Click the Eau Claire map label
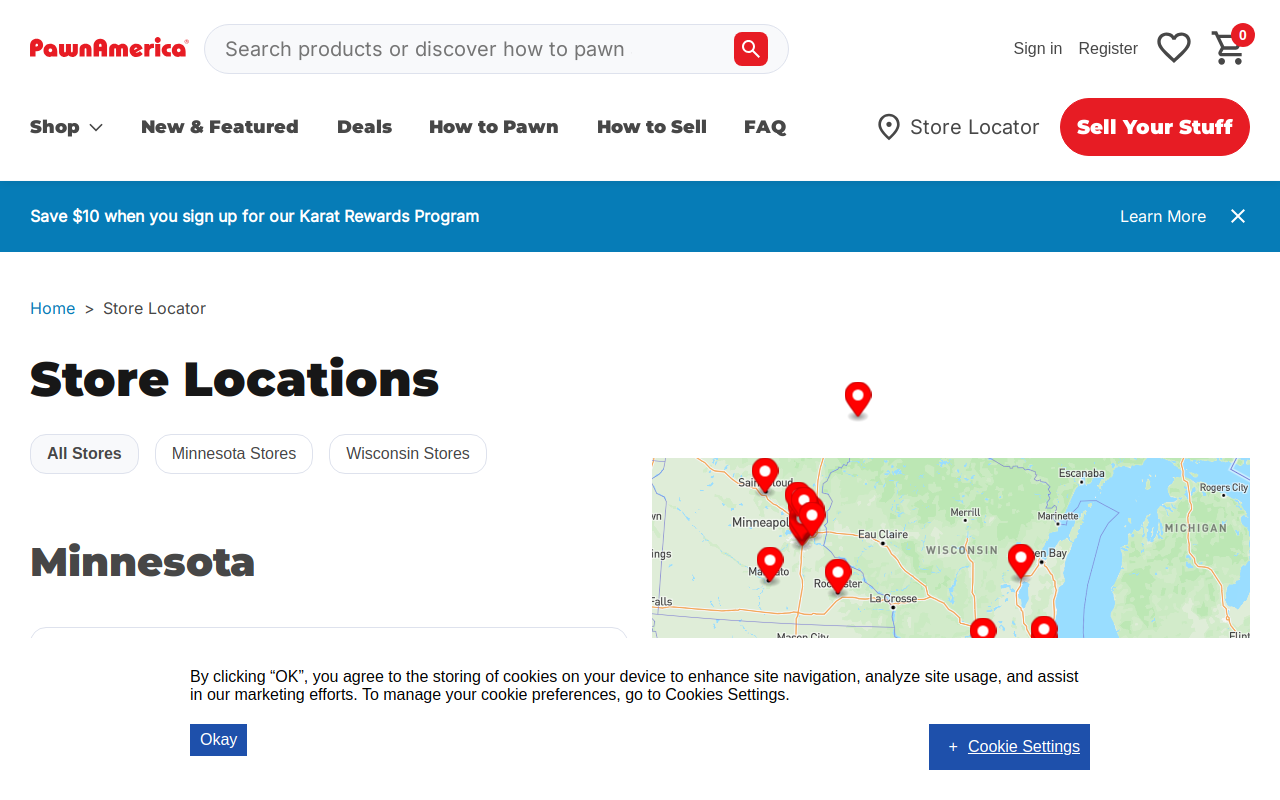 [x=883, y=534]
